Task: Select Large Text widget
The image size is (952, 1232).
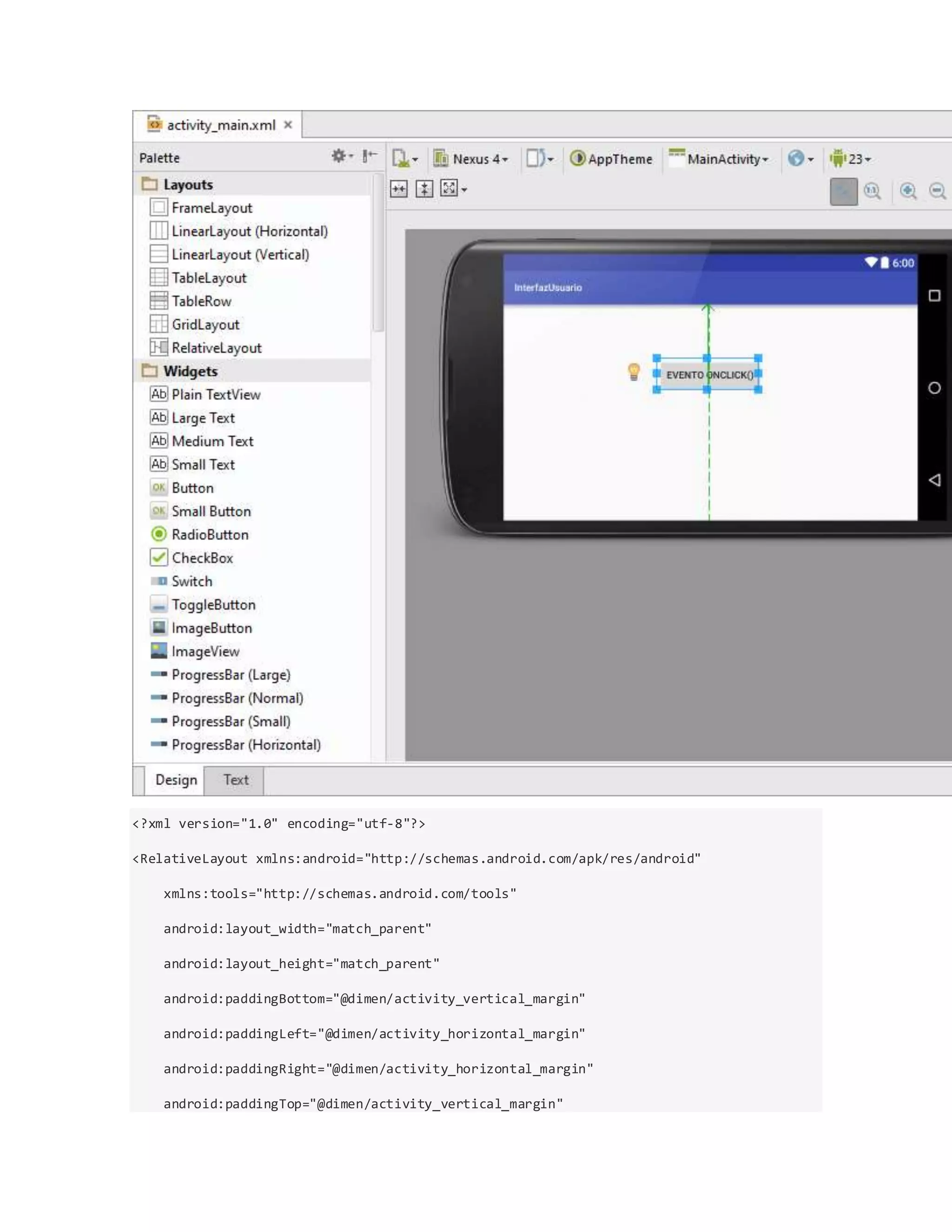Action: [192, 418]
